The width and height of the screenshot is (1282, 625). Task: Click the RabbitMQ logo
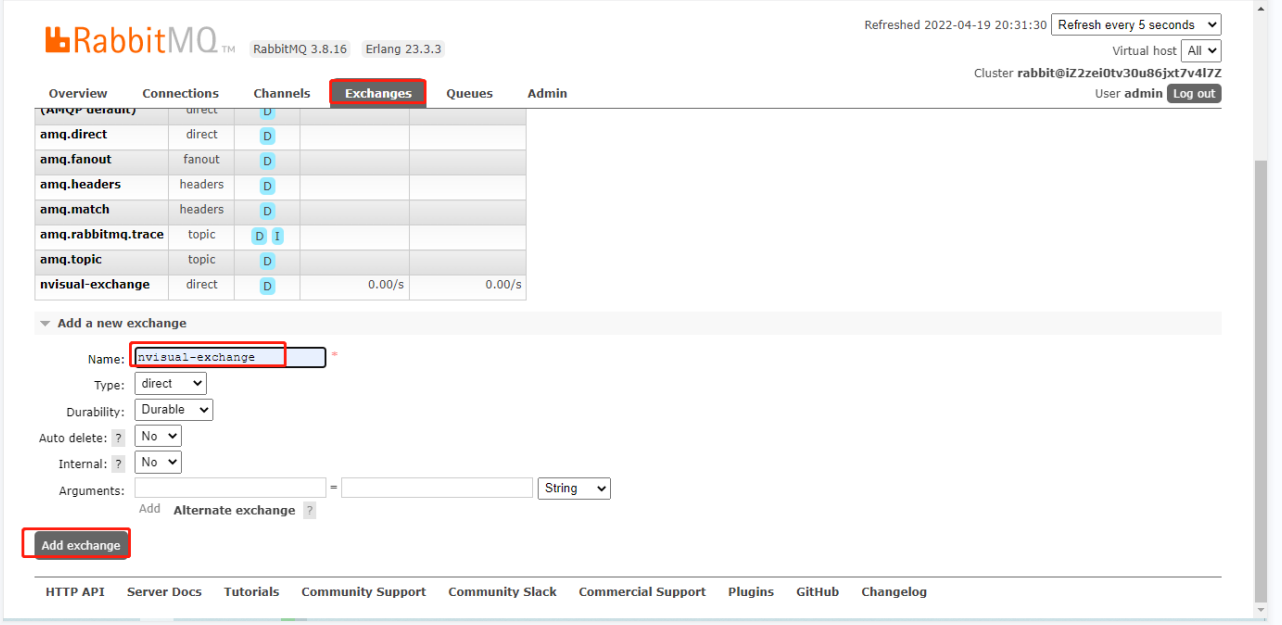click(x=140, y=41)
